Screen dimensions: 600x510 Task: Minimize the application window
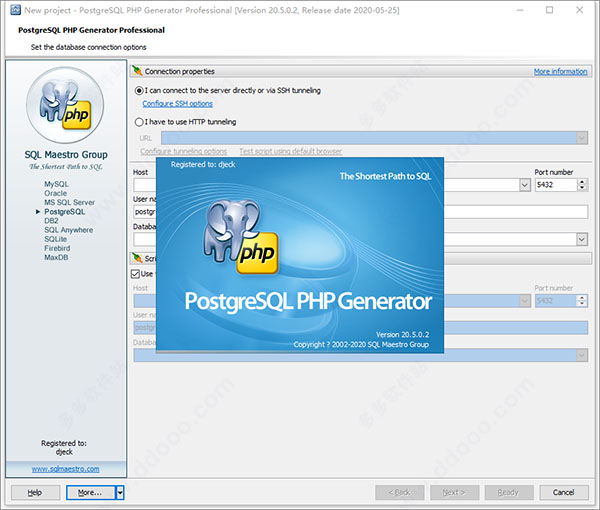click(x=520, y=10)
